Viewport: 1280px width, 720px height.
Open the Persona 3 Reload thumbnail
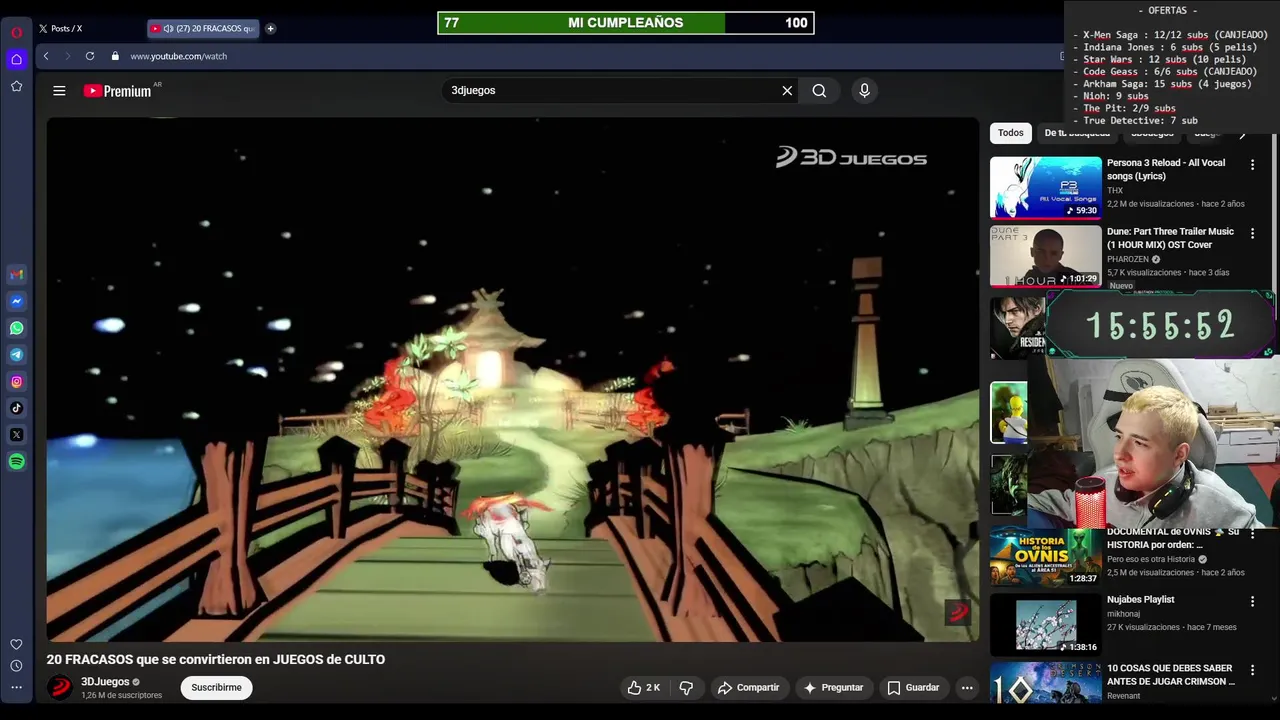click(1046, 187)
